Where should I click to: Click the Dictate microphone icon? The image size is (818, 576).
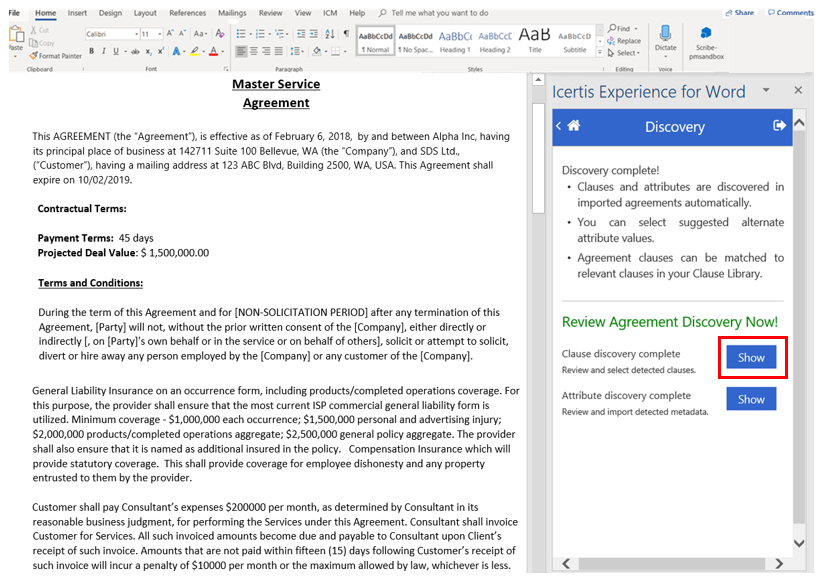[665, 33]
